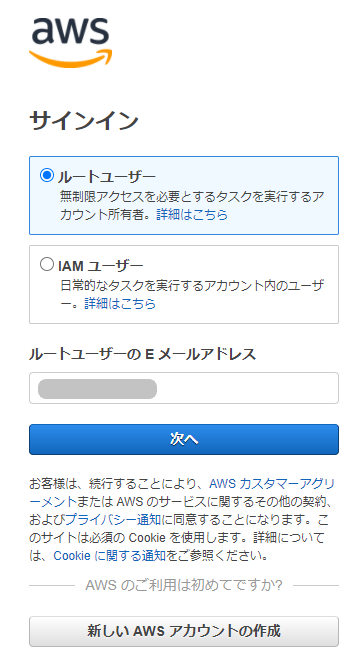364x671 pixels.
Task: Select the IAM ユーザー radio button
Action: pos(47,264)
